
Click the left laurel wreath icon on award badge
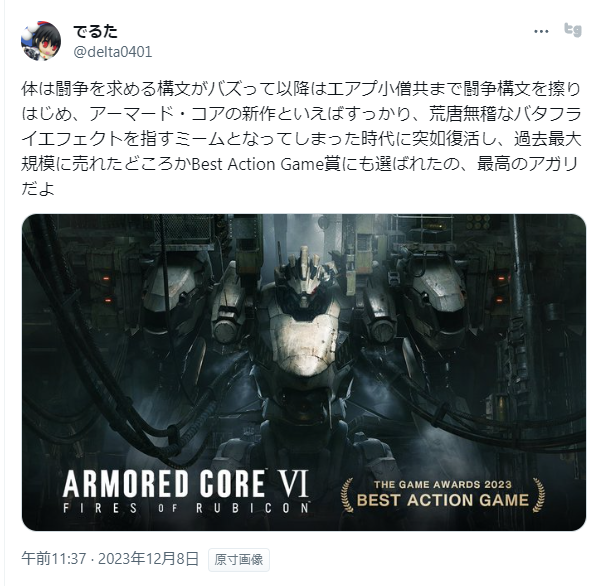pyautogui.click(x=348, y=495)
